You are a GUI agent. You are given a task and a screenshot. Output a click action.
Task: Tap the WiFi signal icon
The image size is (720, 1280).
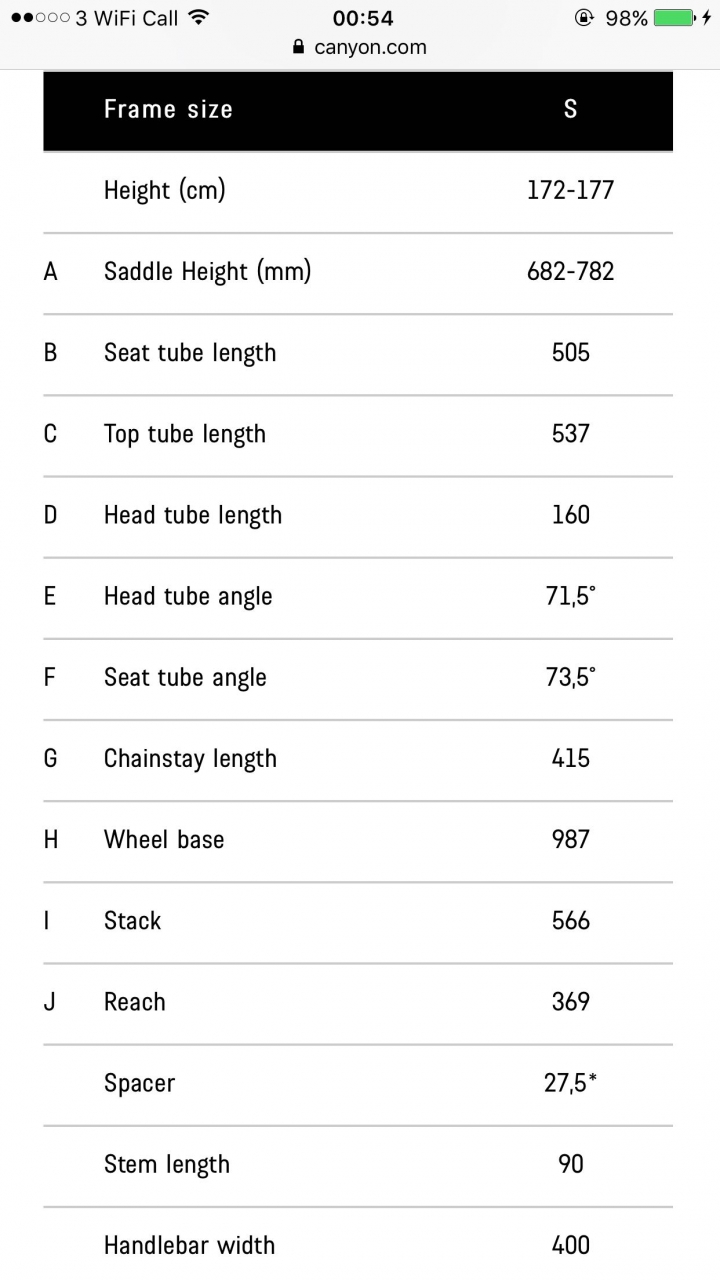(198, 18)
